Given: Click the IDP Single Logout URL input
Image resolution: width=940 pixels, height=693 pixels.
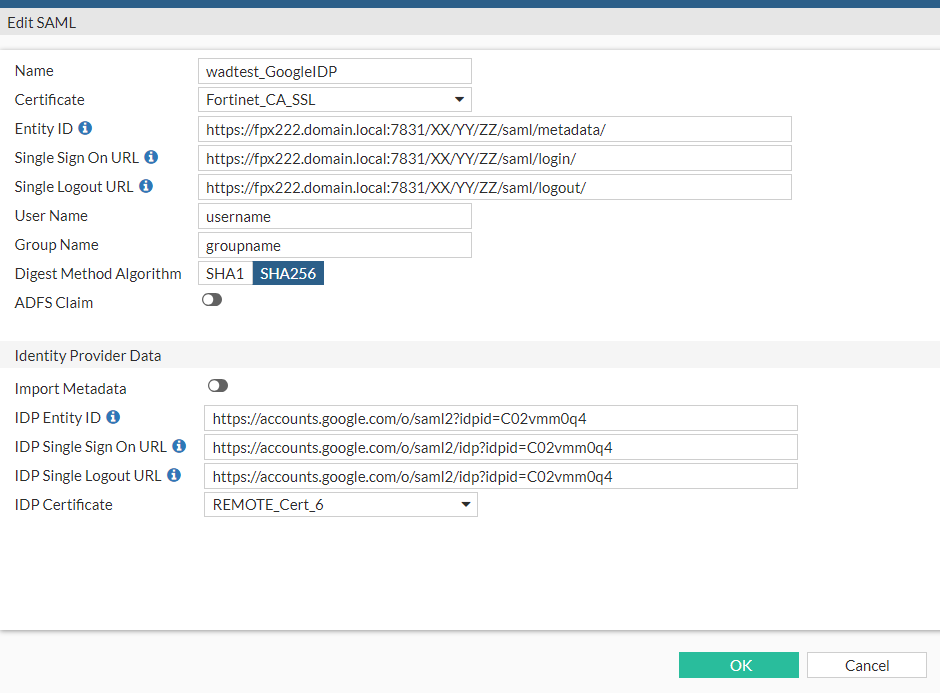Looking at the screenshot, I should click(x=501, y=476).
